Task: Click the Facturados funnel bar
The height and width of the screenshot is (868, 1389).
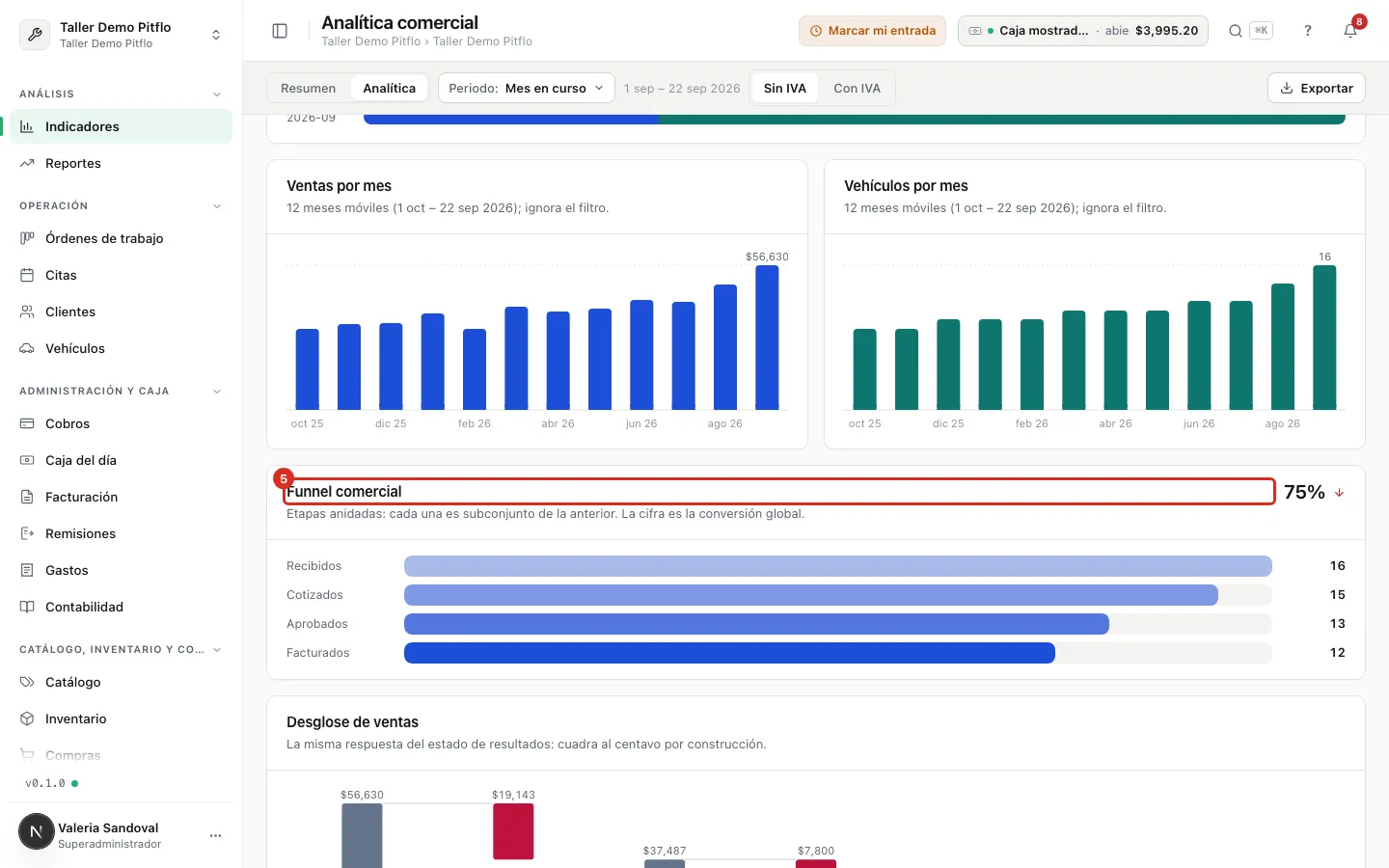Action: pos(729,653)
